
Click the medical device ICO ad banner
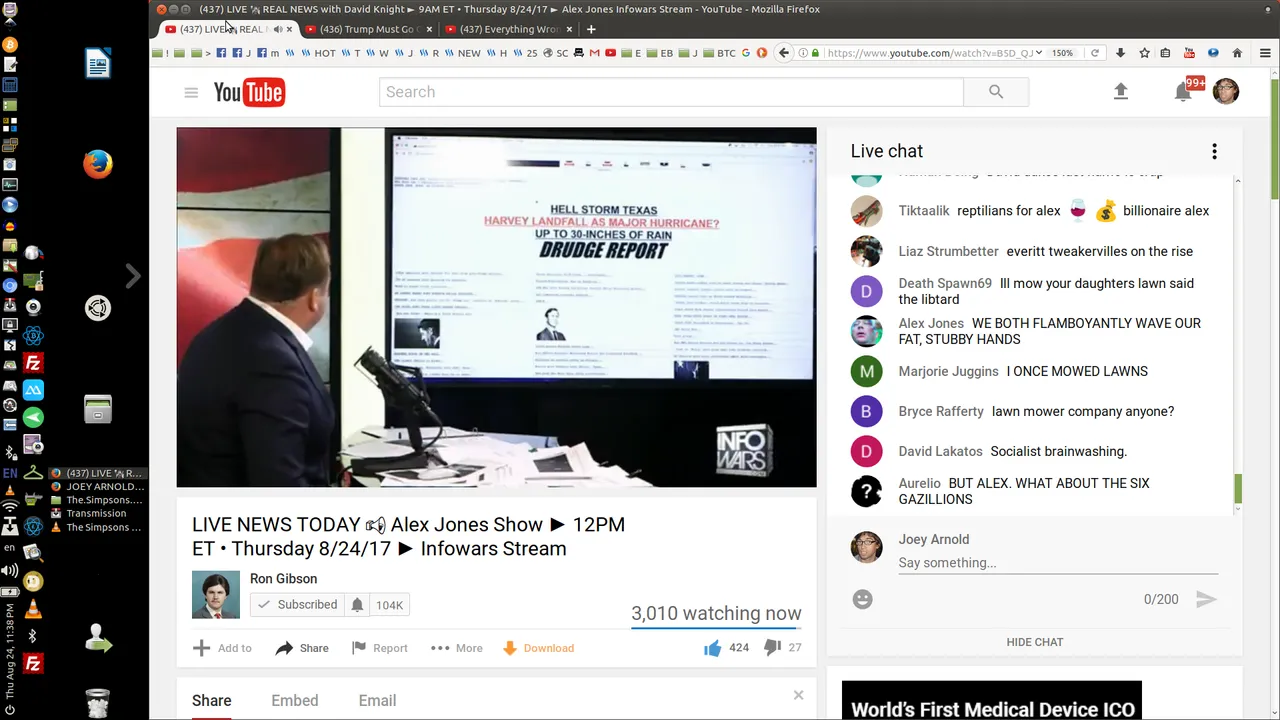[991, 700]
